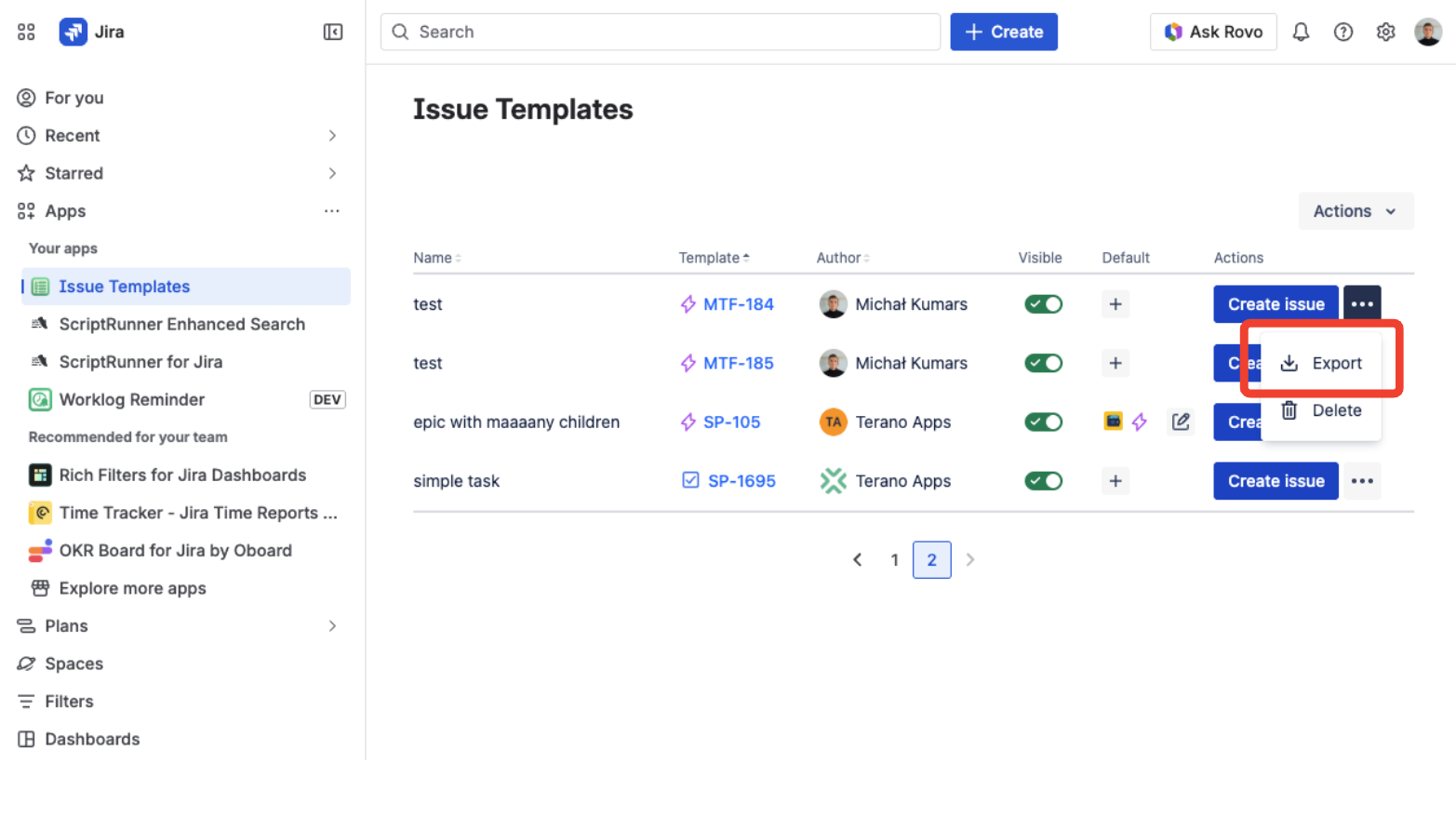This screenshot has height=817, width=1456.
Task: Create issue from simple task template
Action: point(1276,481)
